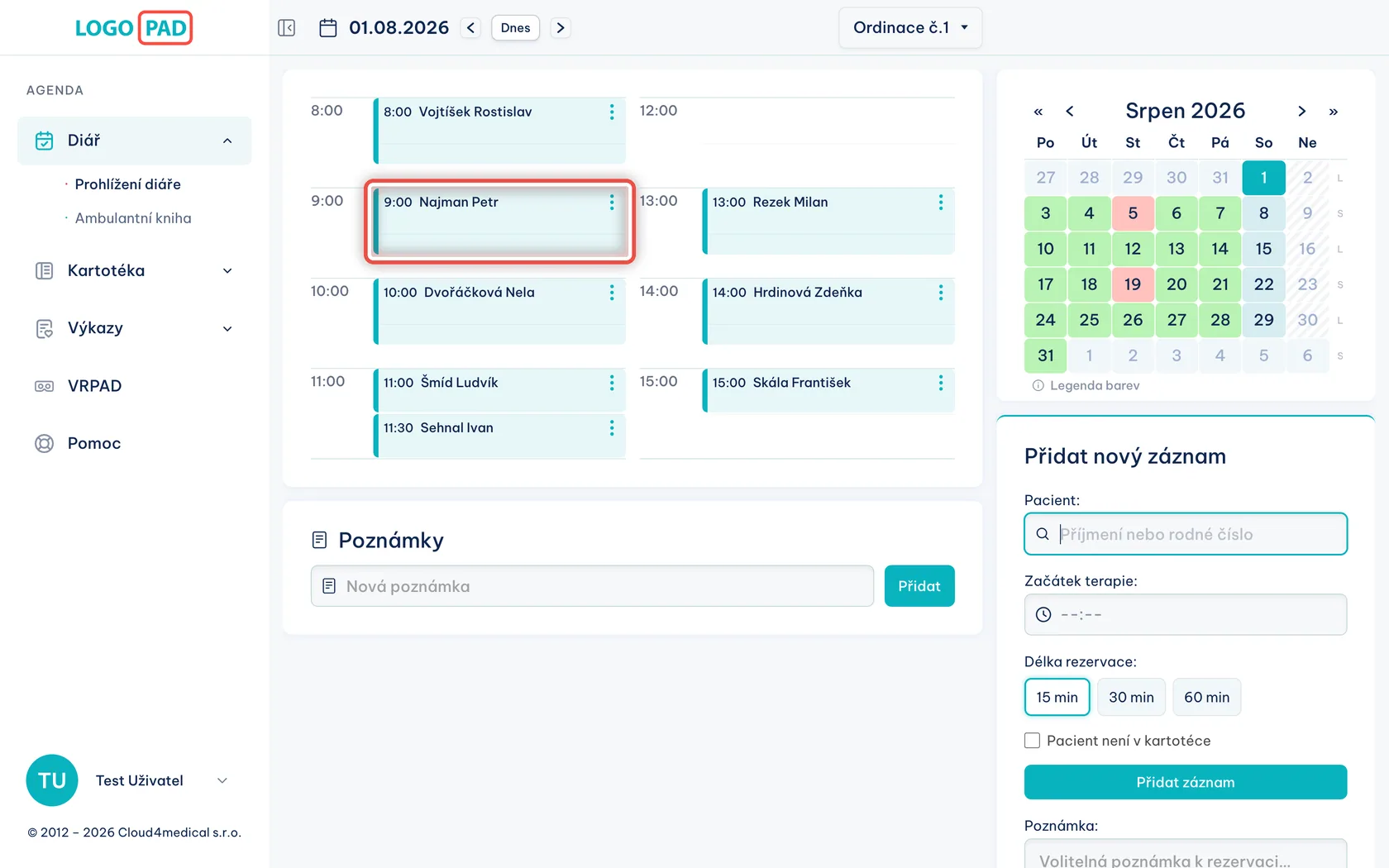Go to previous day arrow

coord(470,28)
